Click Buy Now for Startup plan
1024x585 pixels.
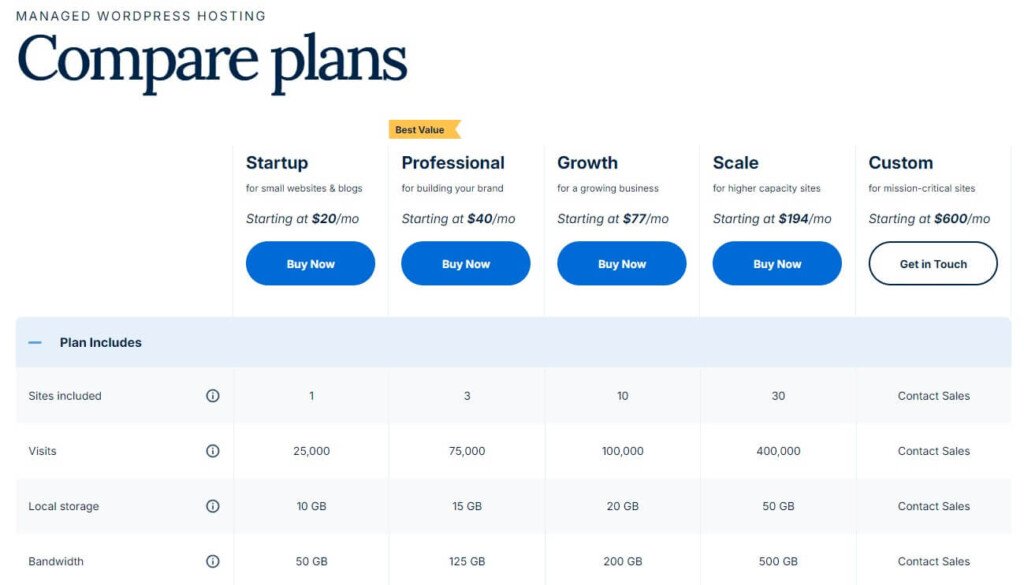pos(310,264)
